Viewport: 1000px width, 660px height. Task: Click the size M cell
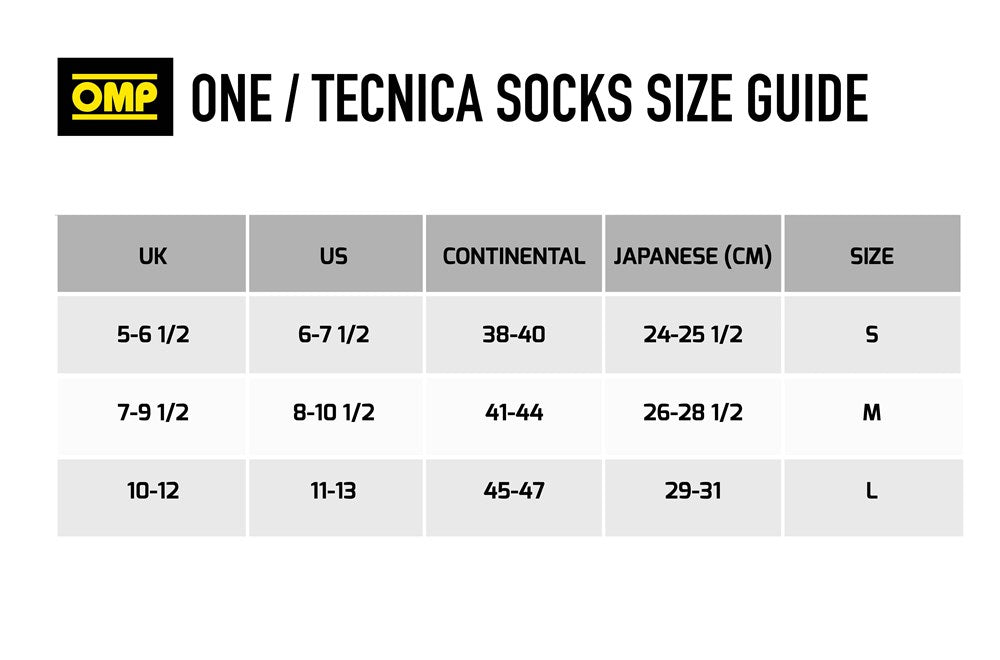click(x=872, y=412)
